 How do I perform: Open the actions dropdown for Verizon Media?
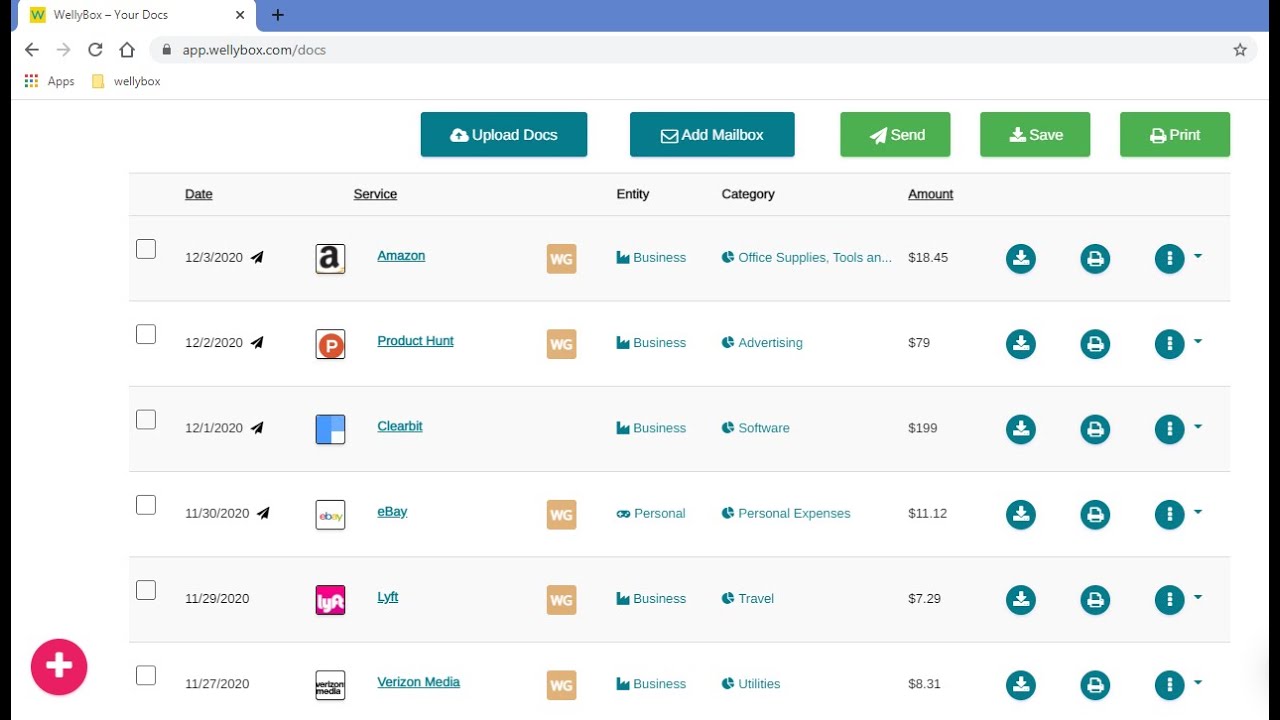tap(1169, 684)
